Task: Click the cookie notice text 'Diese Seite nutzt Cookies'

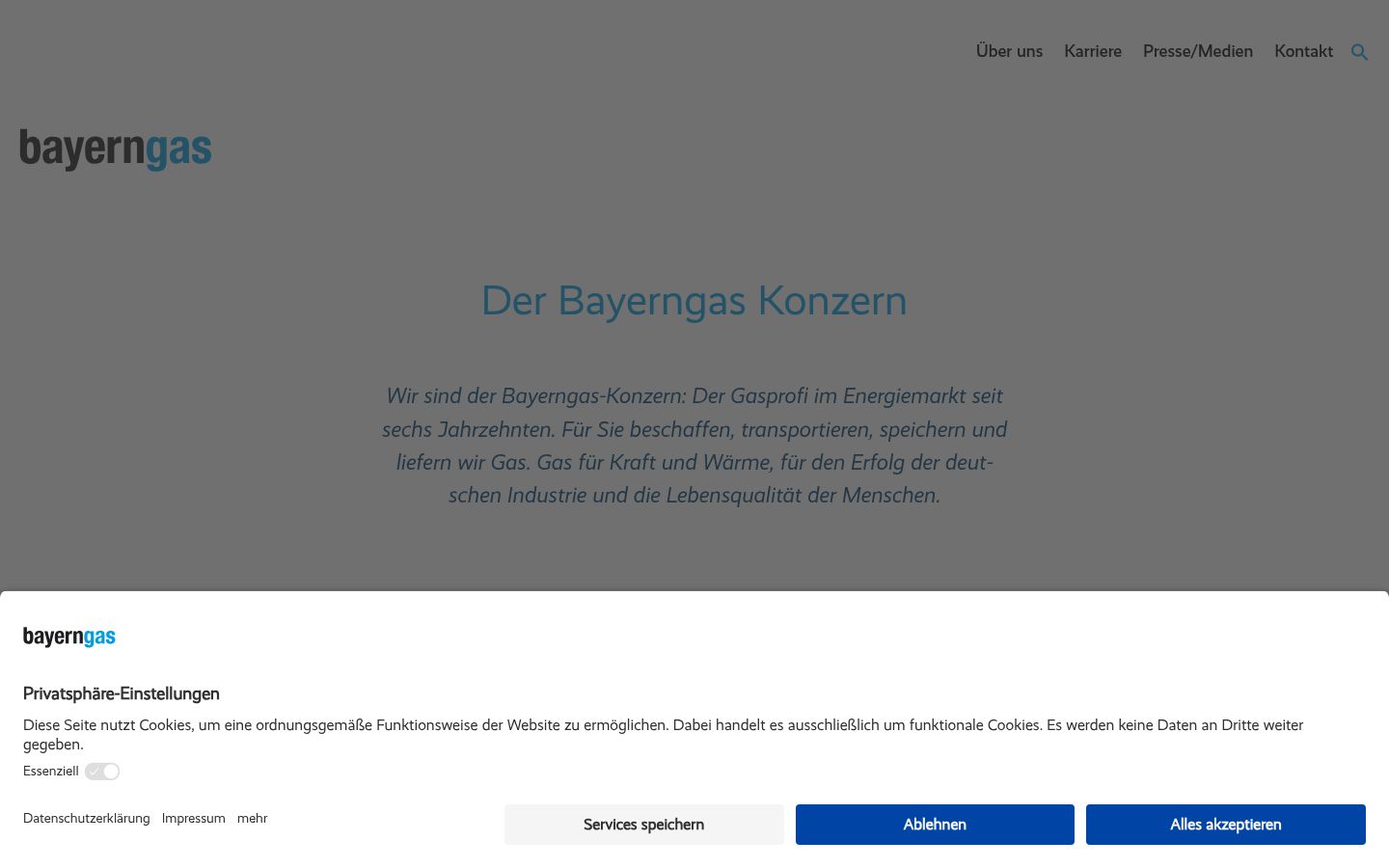Action: point(664,735)
